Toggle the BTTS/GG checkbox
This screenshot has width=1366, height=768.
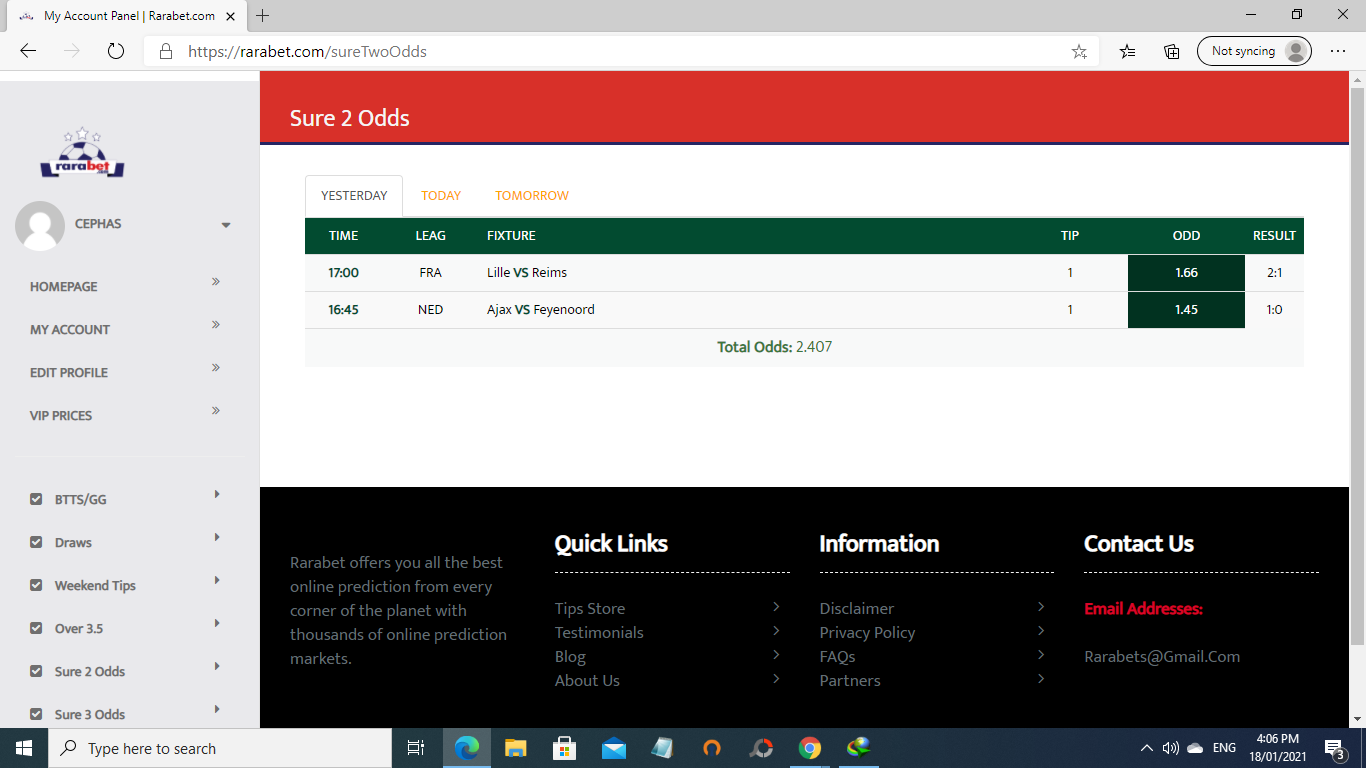coord(36,499)
